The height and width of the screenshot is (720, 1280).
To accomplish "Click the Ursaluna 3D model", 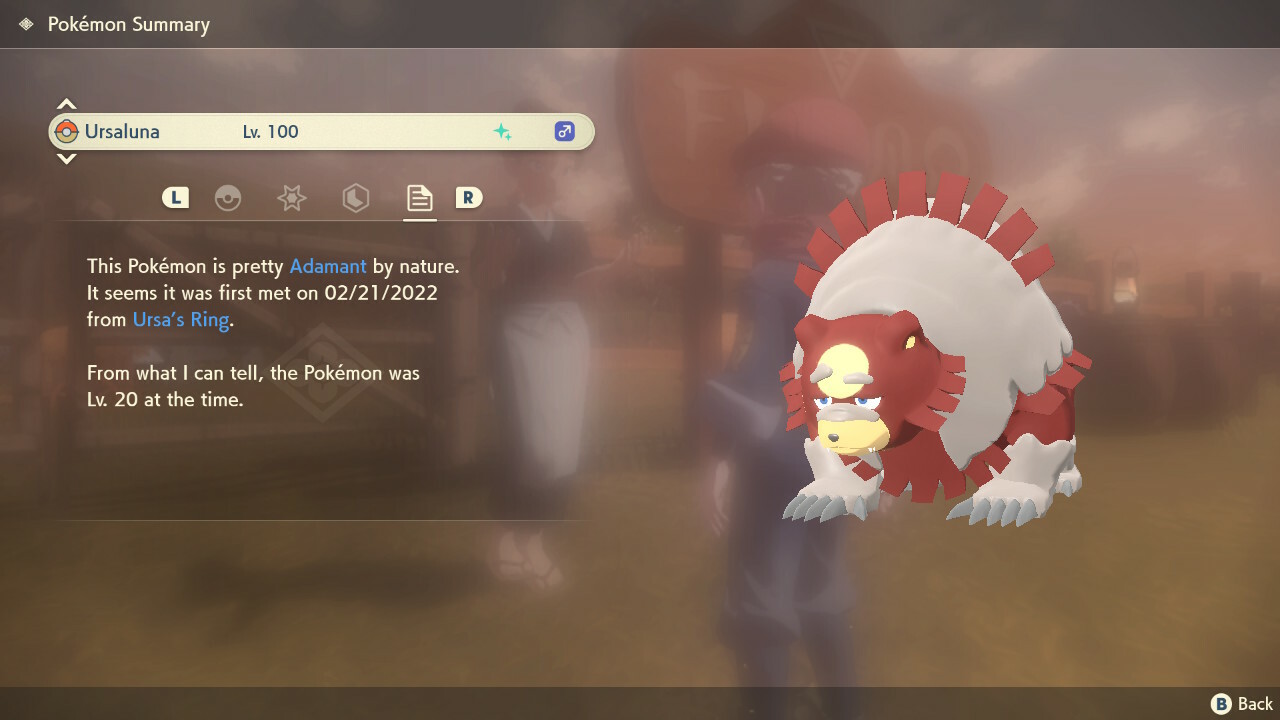I will coord(935,350).
